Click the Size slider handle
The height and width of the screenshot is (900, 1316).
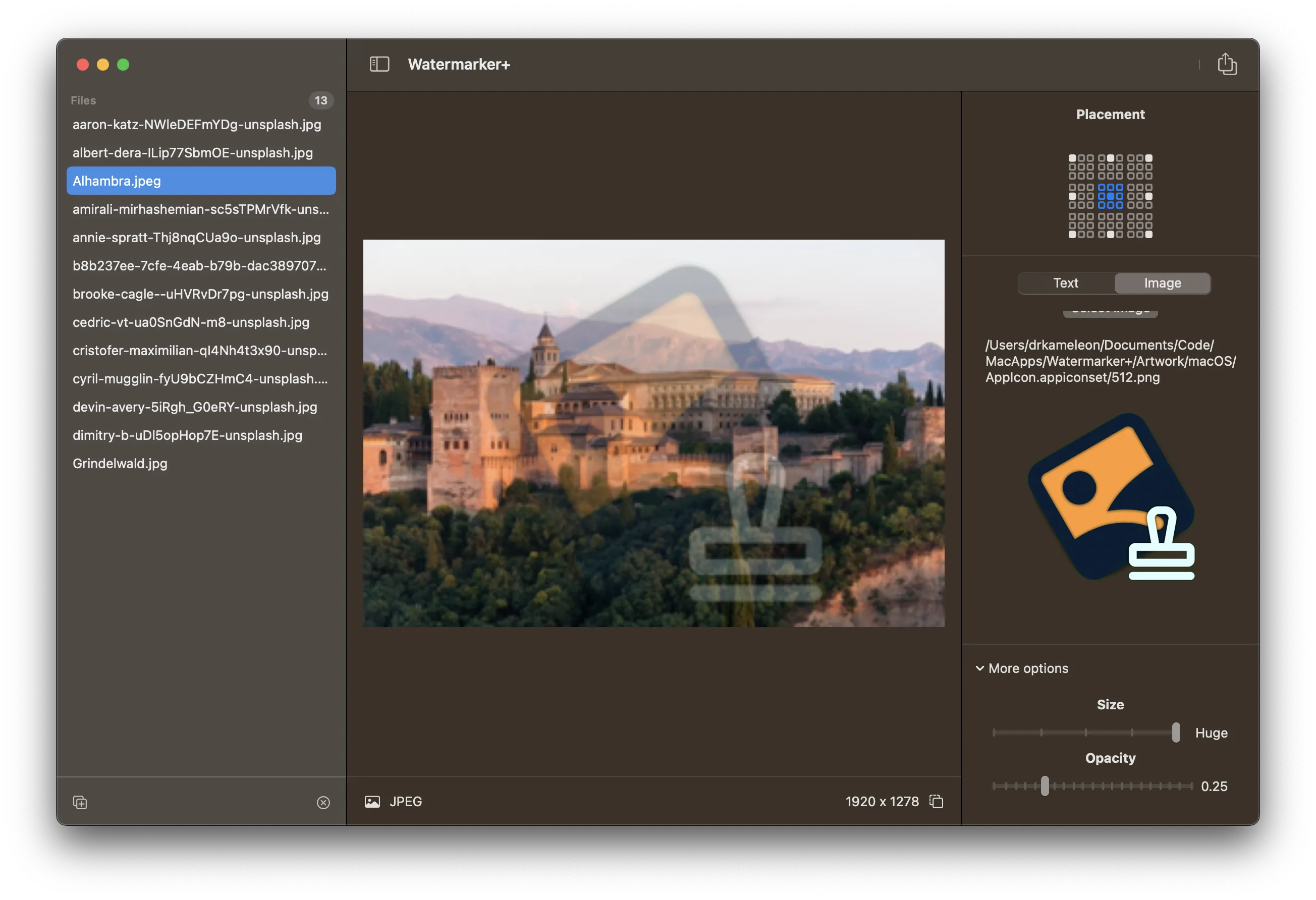1176,732
